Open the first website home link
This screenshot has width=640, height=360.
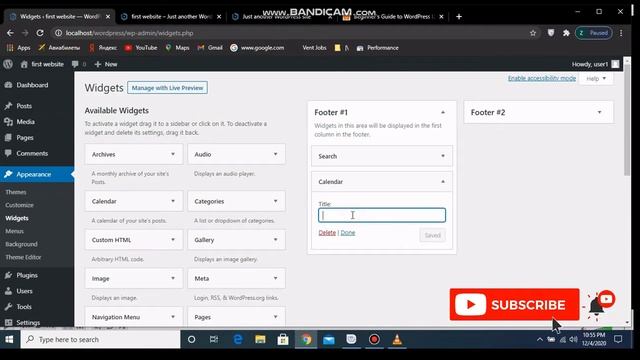[x=42, y=64]
